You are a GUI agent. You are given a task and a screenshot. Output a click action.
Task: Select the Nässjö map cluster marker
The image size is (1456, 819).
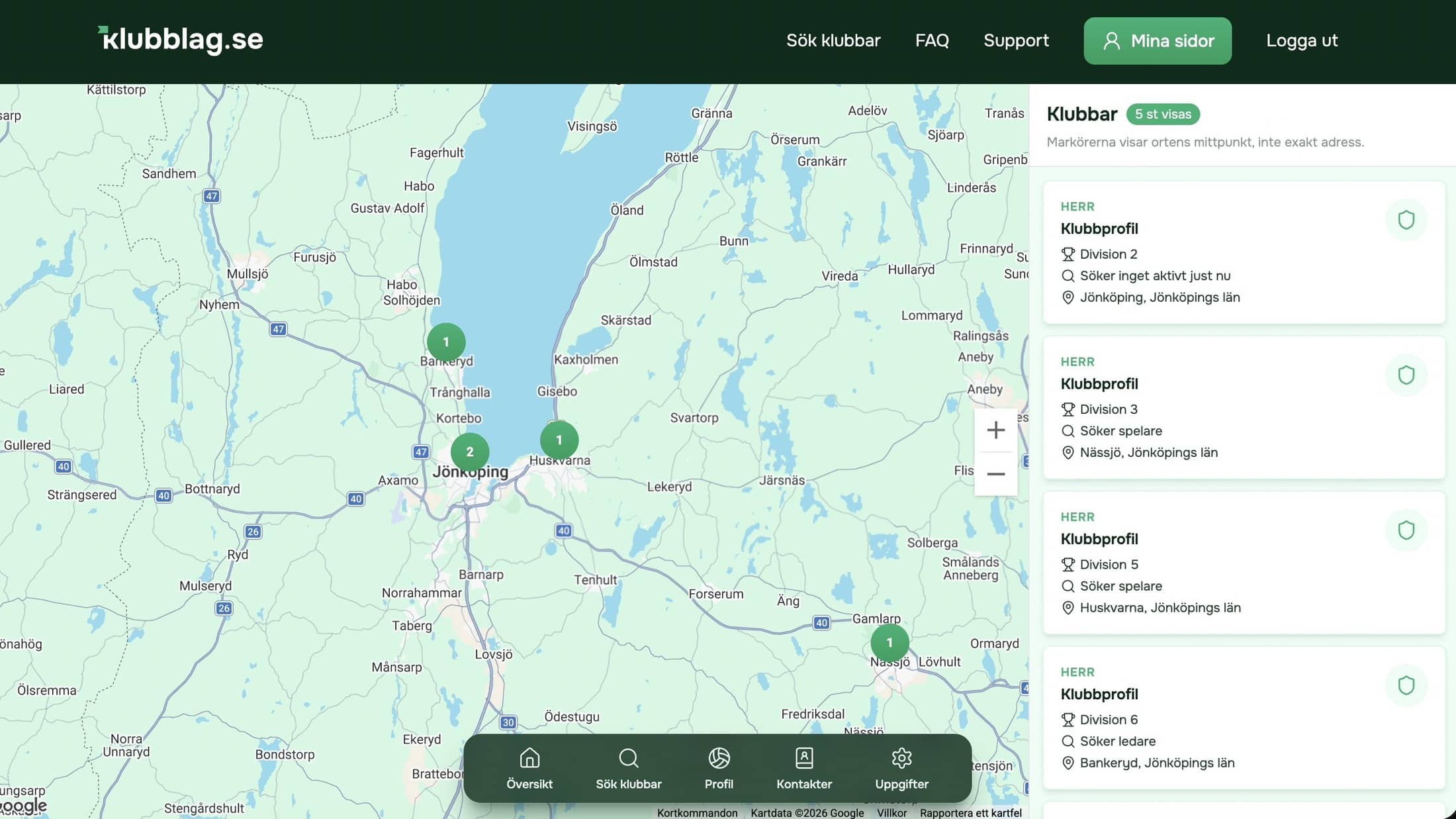pyautogui.click(x=889, y=643)
